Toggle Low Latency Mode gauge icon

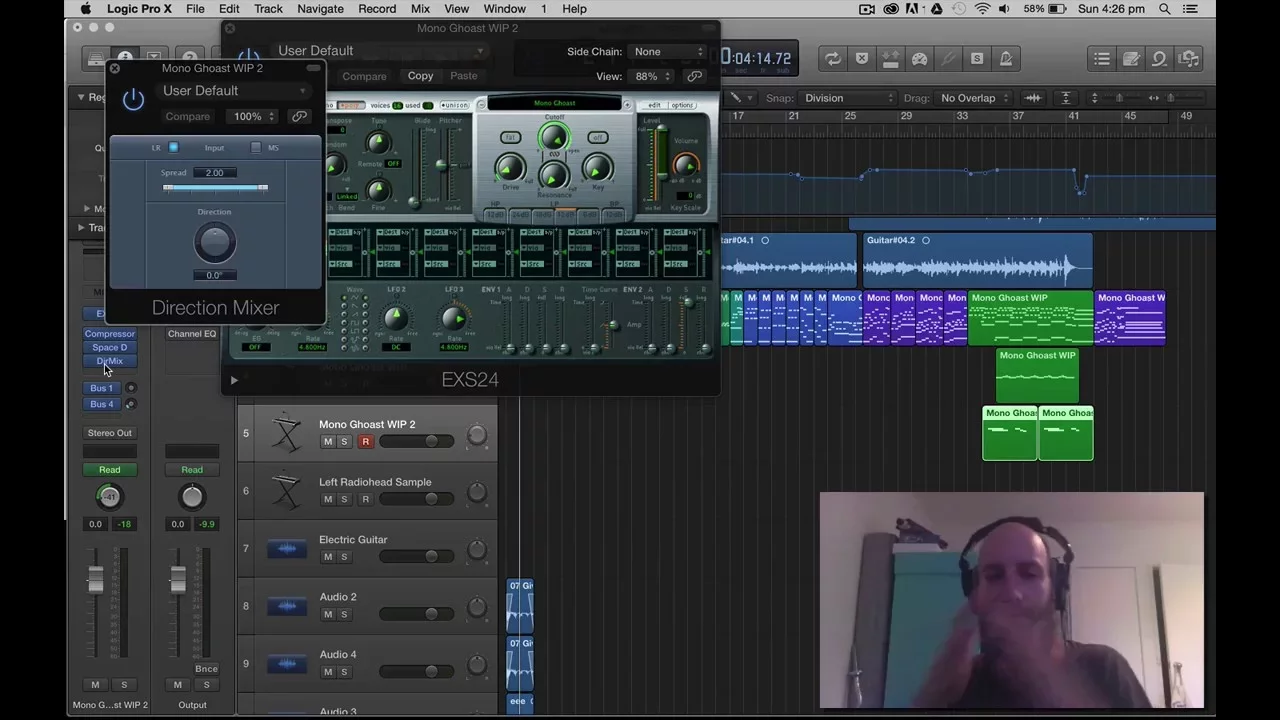919,59
